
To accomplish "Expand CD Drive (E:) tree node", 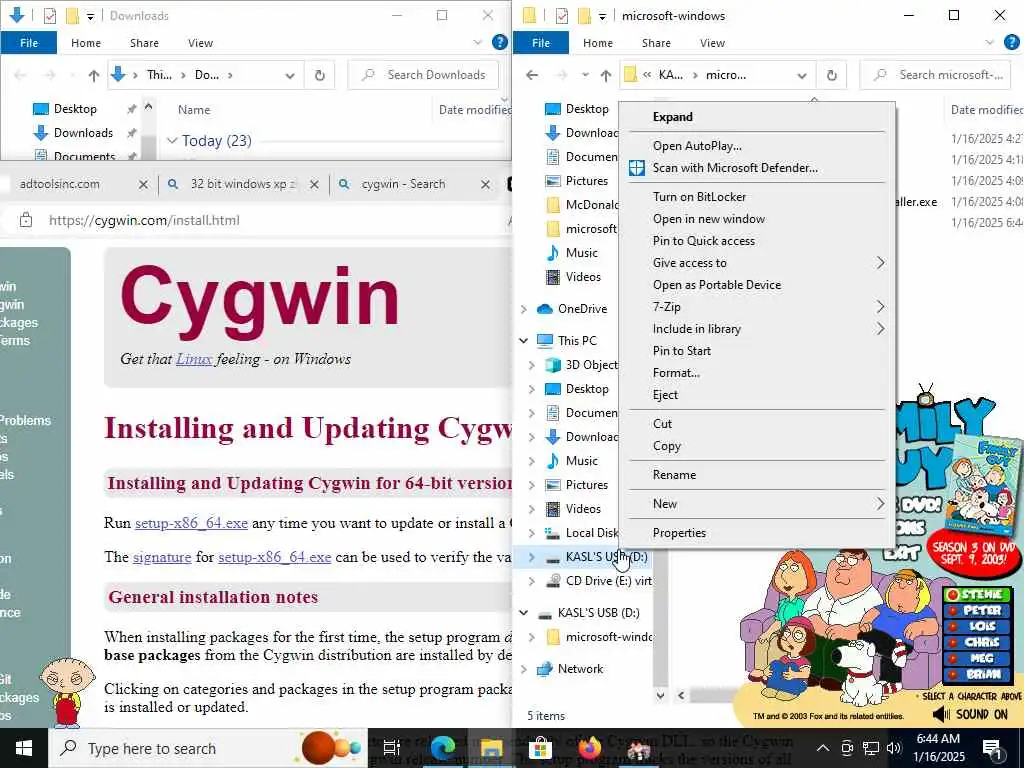I will [x=532, y=581].
